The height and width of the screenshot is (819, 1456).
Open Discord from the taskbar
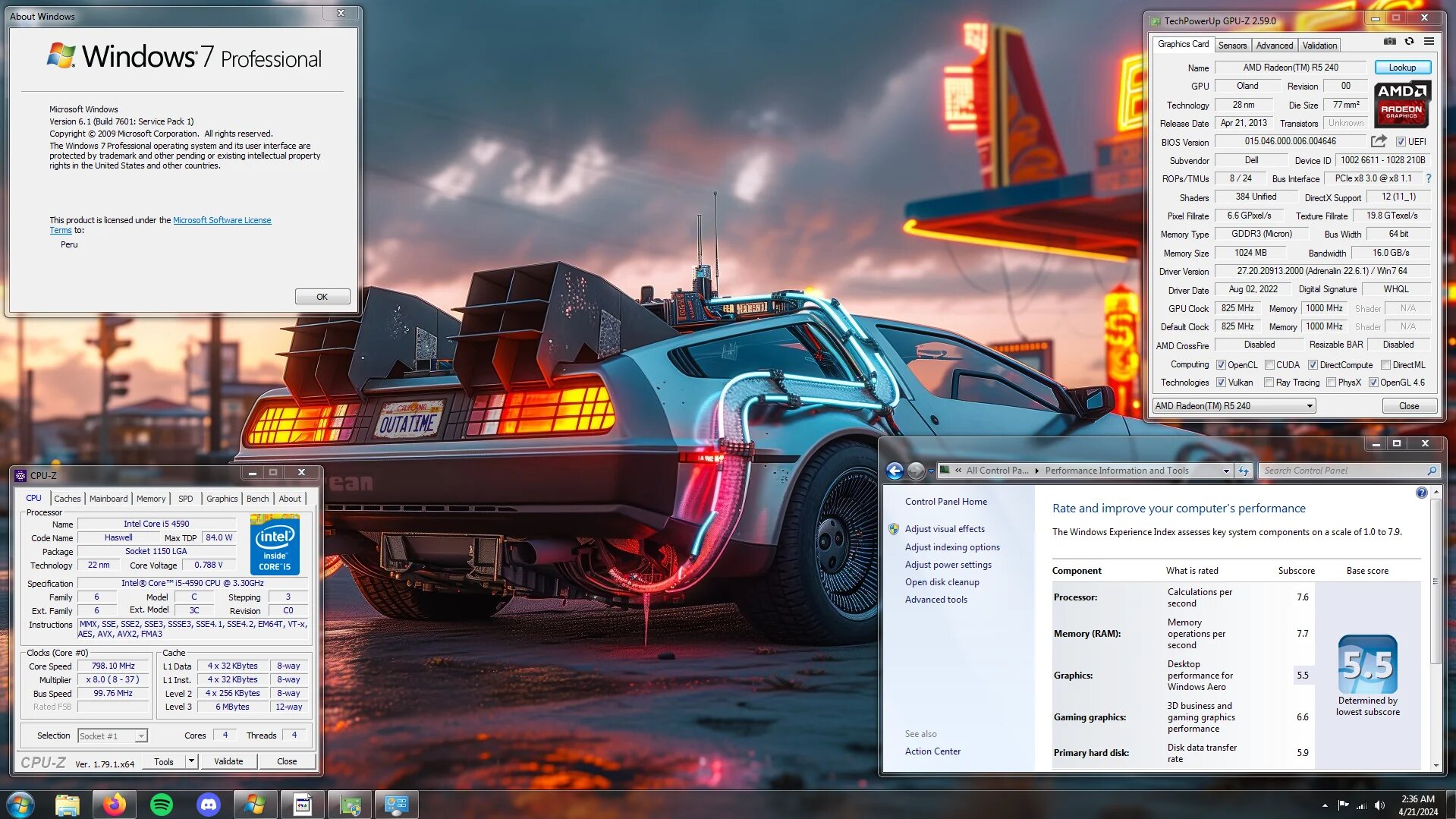pyautogui.click(x=209, y=805)
